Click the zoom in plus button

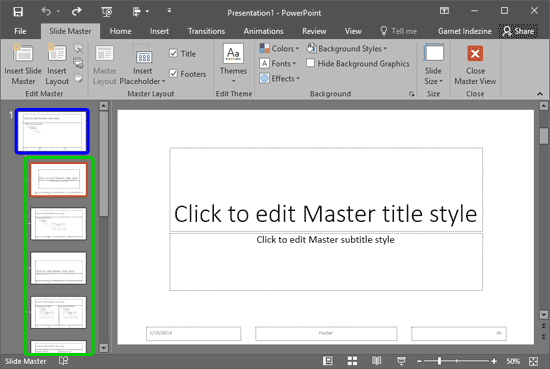(494, 361)
